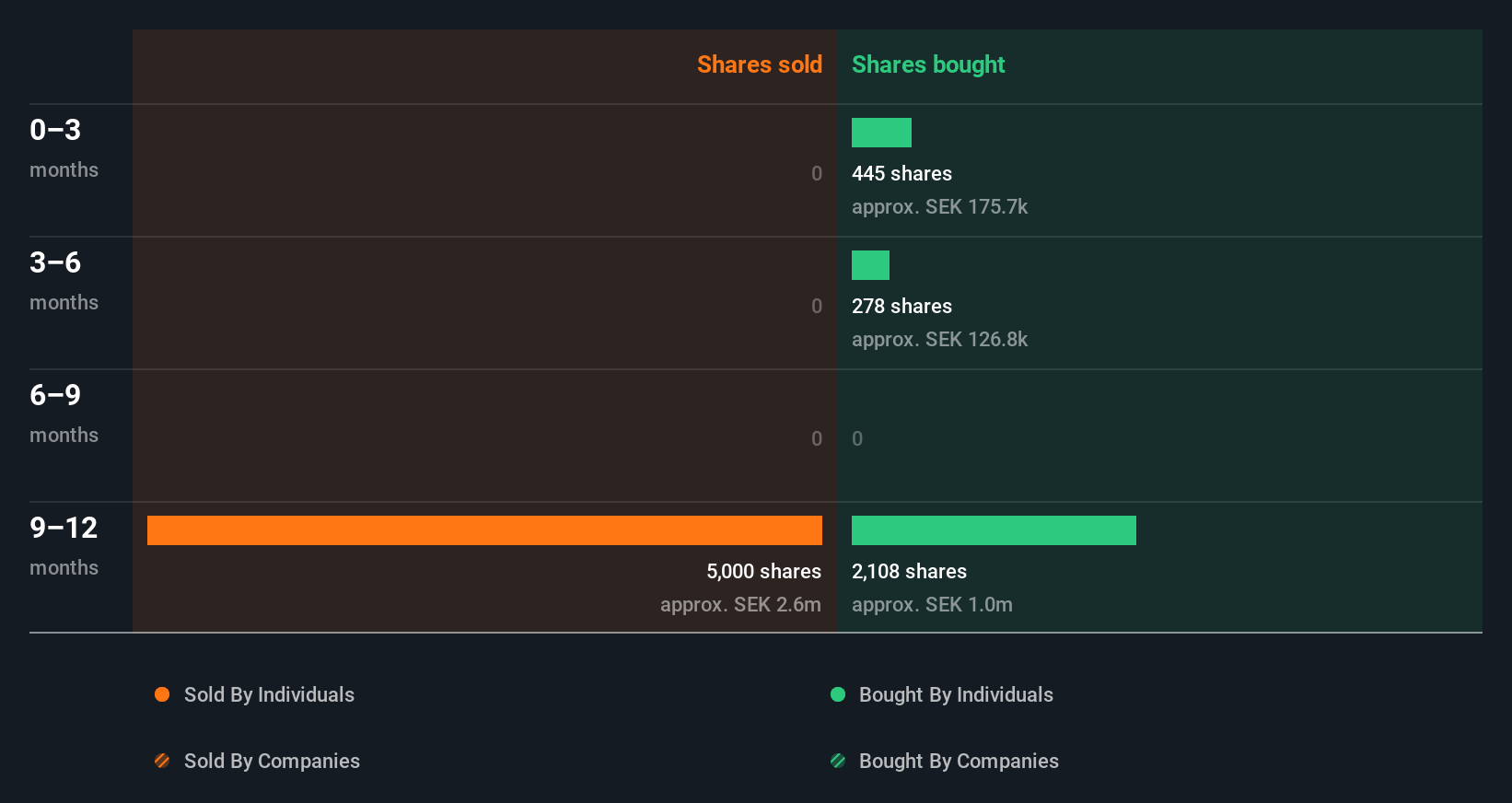This screenshot has width=1512, height=803.
Task: Click the Shares bought column header
Action: 928,64
